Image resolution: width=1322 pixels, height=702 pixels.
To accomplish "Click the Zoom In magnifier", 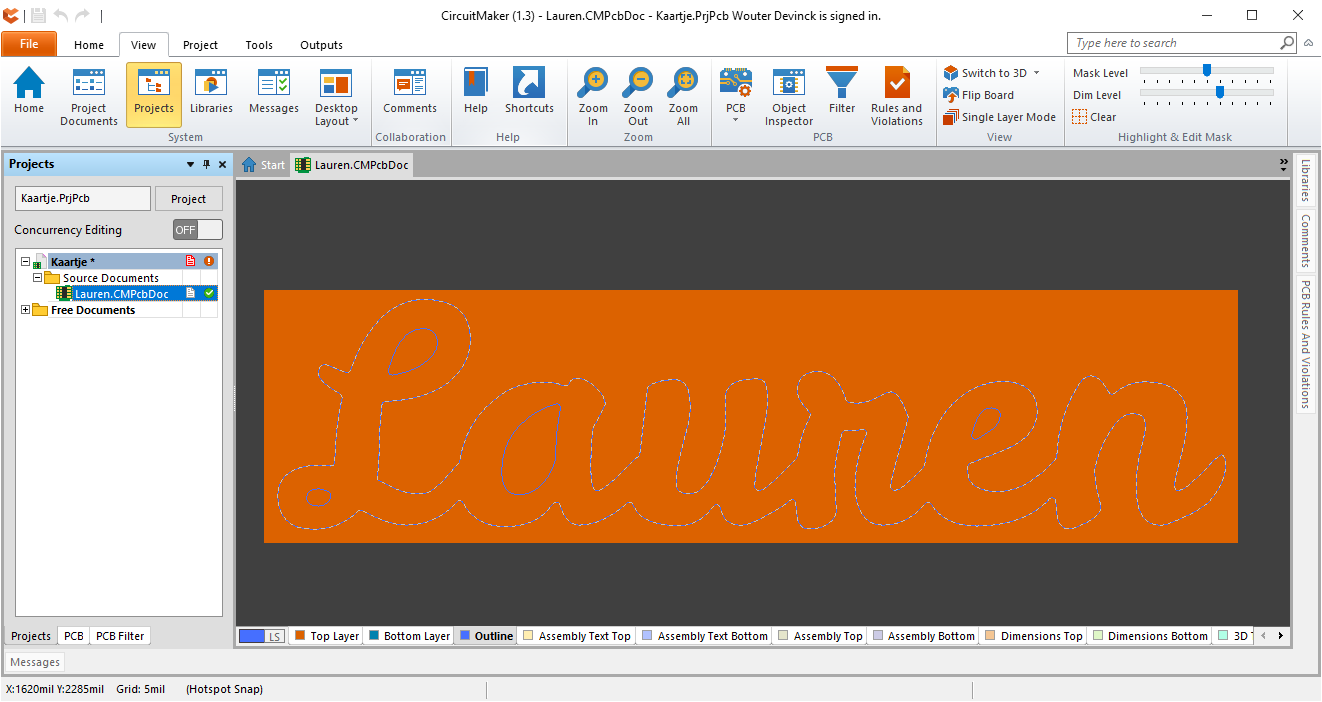I will coord(593,96).
